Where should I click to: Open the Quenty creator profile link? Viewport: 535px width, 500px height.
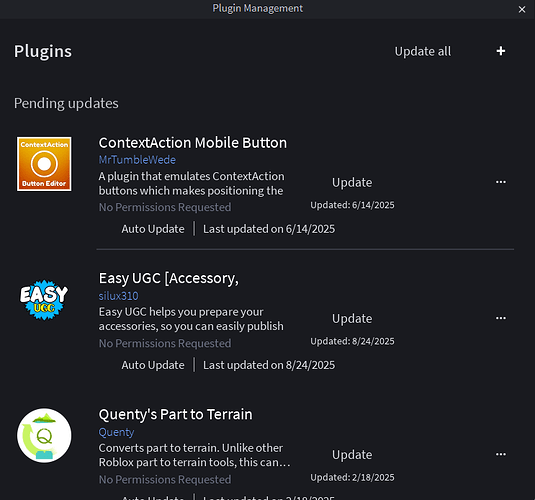(116, 432)
